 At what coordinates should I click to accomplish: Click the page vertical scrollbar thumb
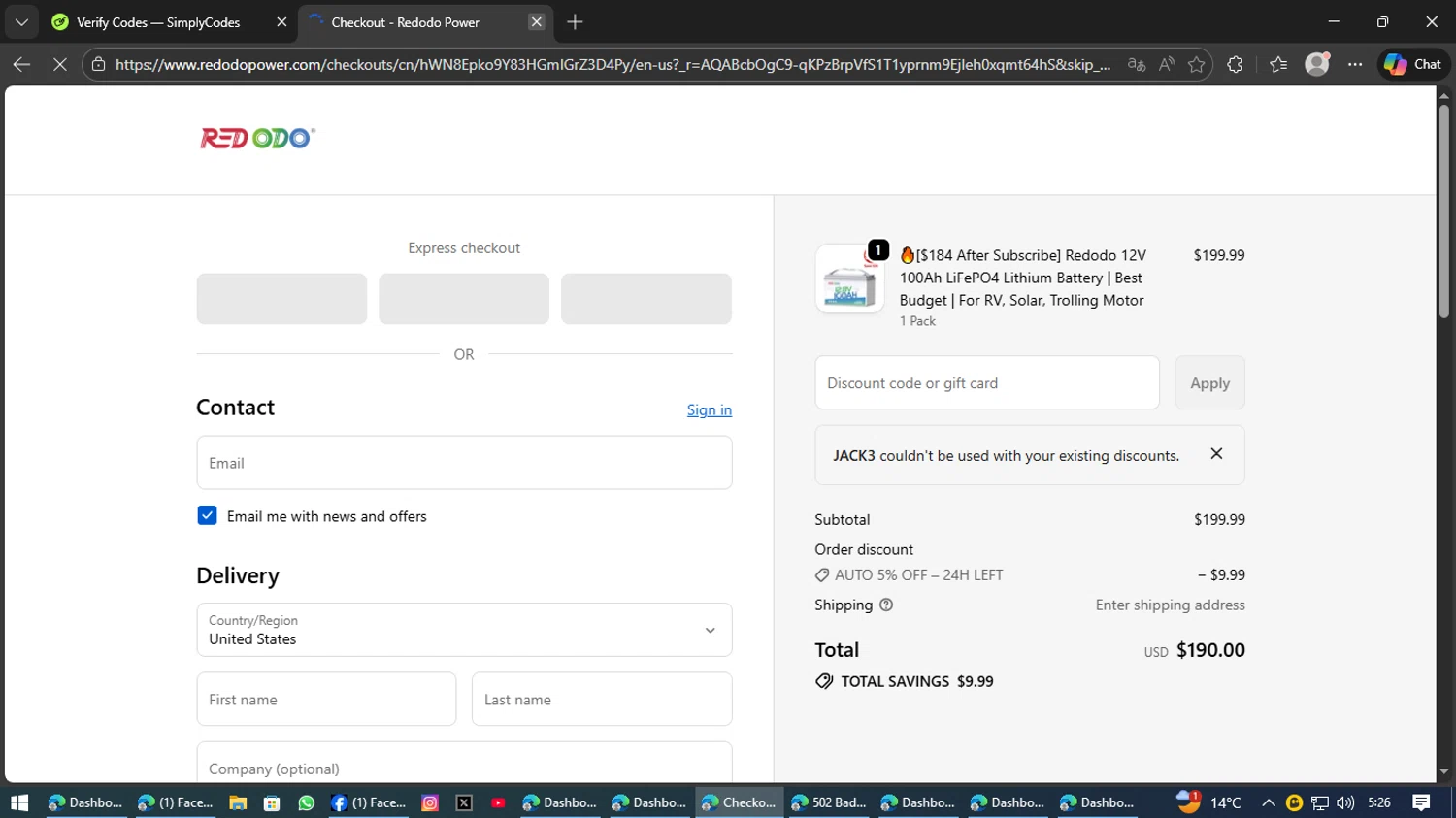point(1444,211)
